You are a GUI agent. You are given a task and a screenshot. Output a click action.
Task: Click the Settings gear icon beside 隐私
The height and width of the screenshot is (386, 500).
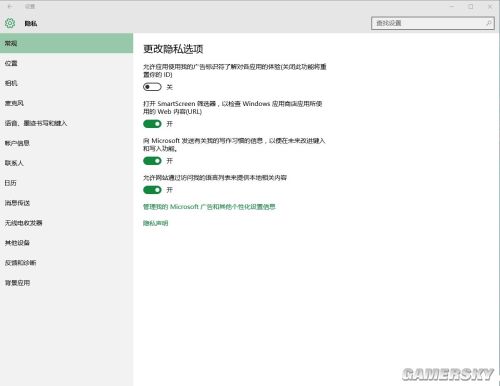click(x=10, y=23)
